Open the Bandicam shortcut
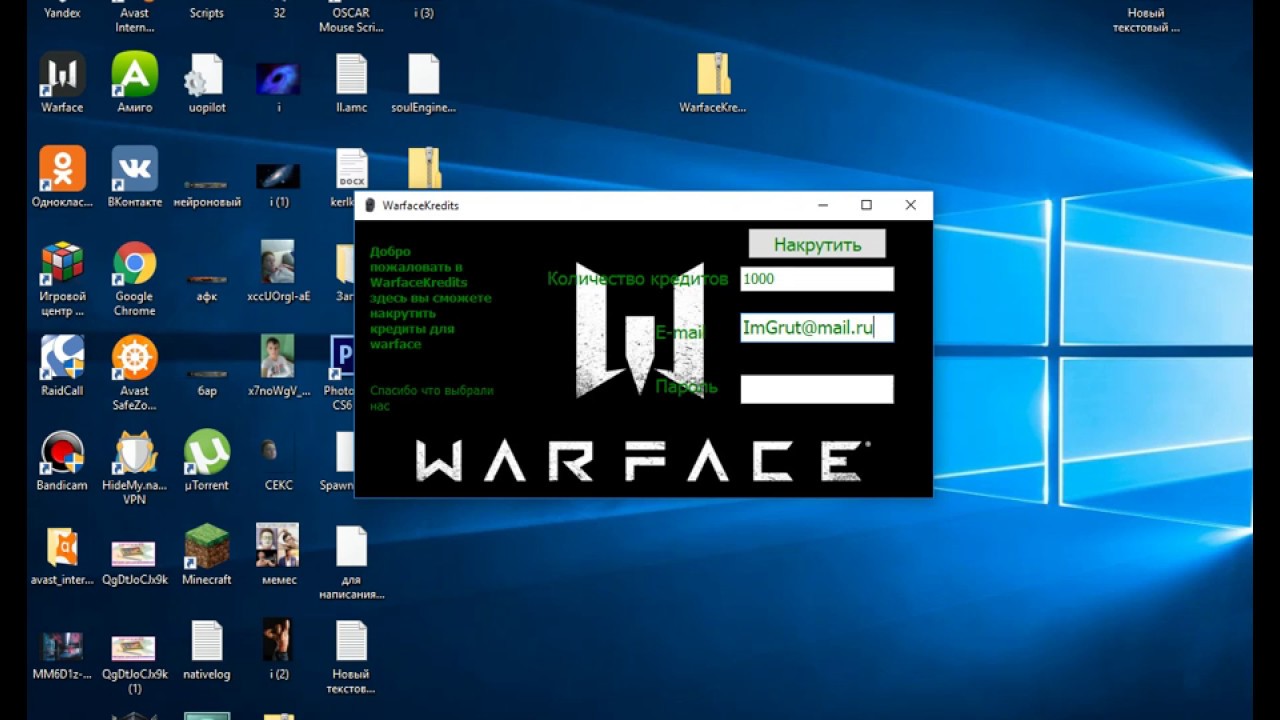1280x720 pixels. point(62,461)
